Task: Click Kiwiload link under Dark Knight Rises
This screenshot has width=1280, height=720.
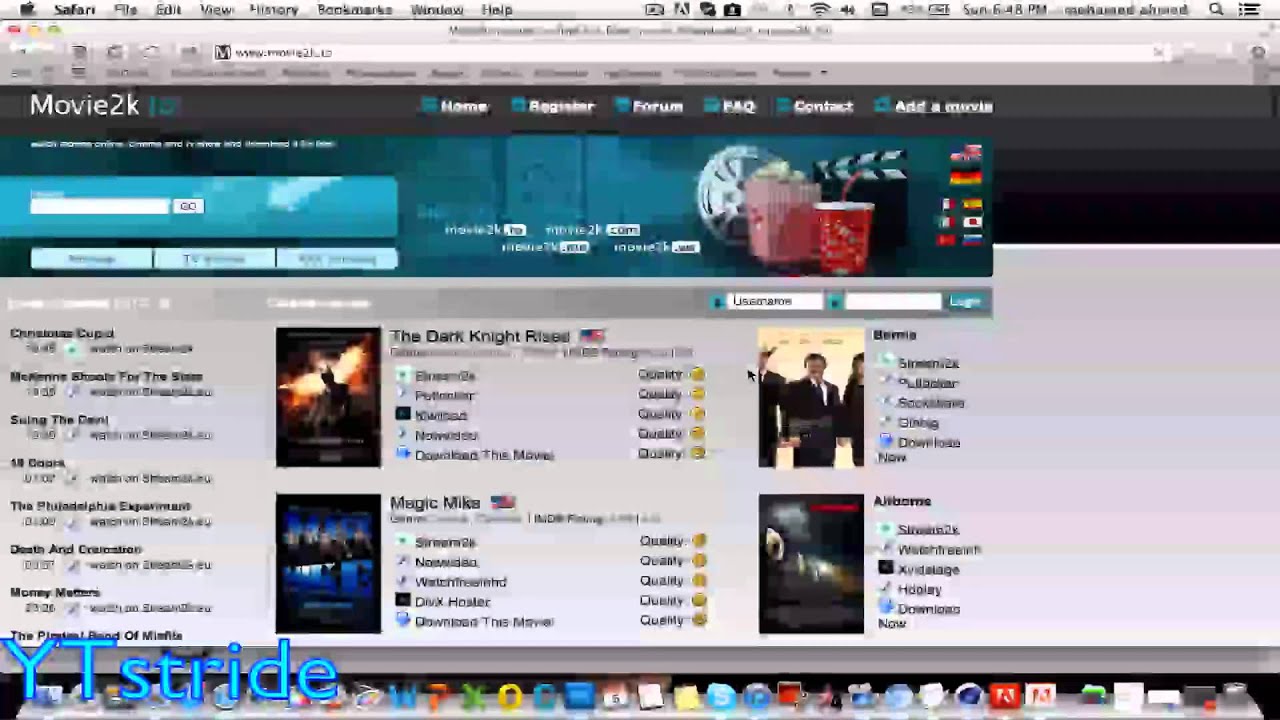Action: coord(441,415)
